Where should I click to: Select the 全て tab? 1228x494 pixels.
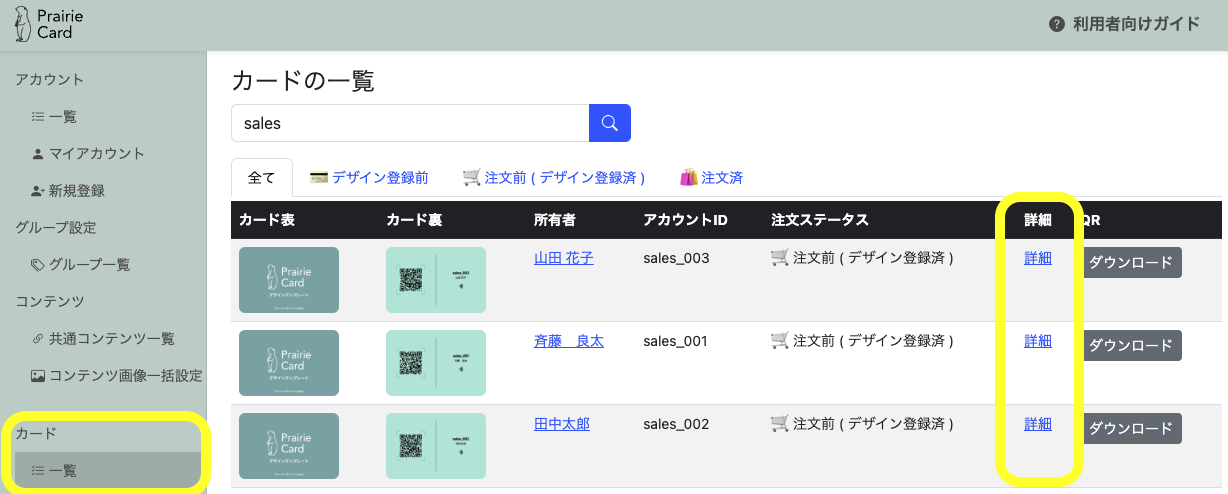tap(261, 177)
